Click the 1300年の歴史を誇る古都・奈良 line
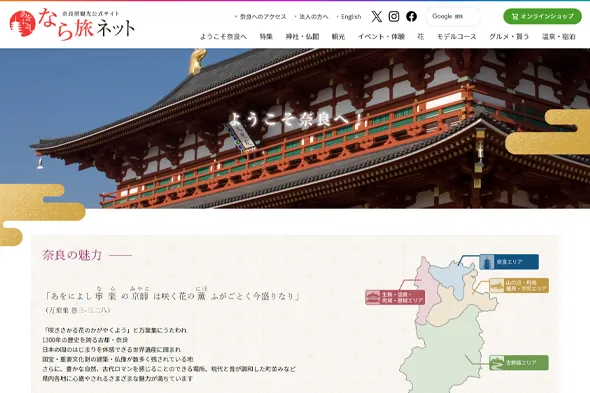The height and width of the screenshot is (393, 590). tap(85, 340)
